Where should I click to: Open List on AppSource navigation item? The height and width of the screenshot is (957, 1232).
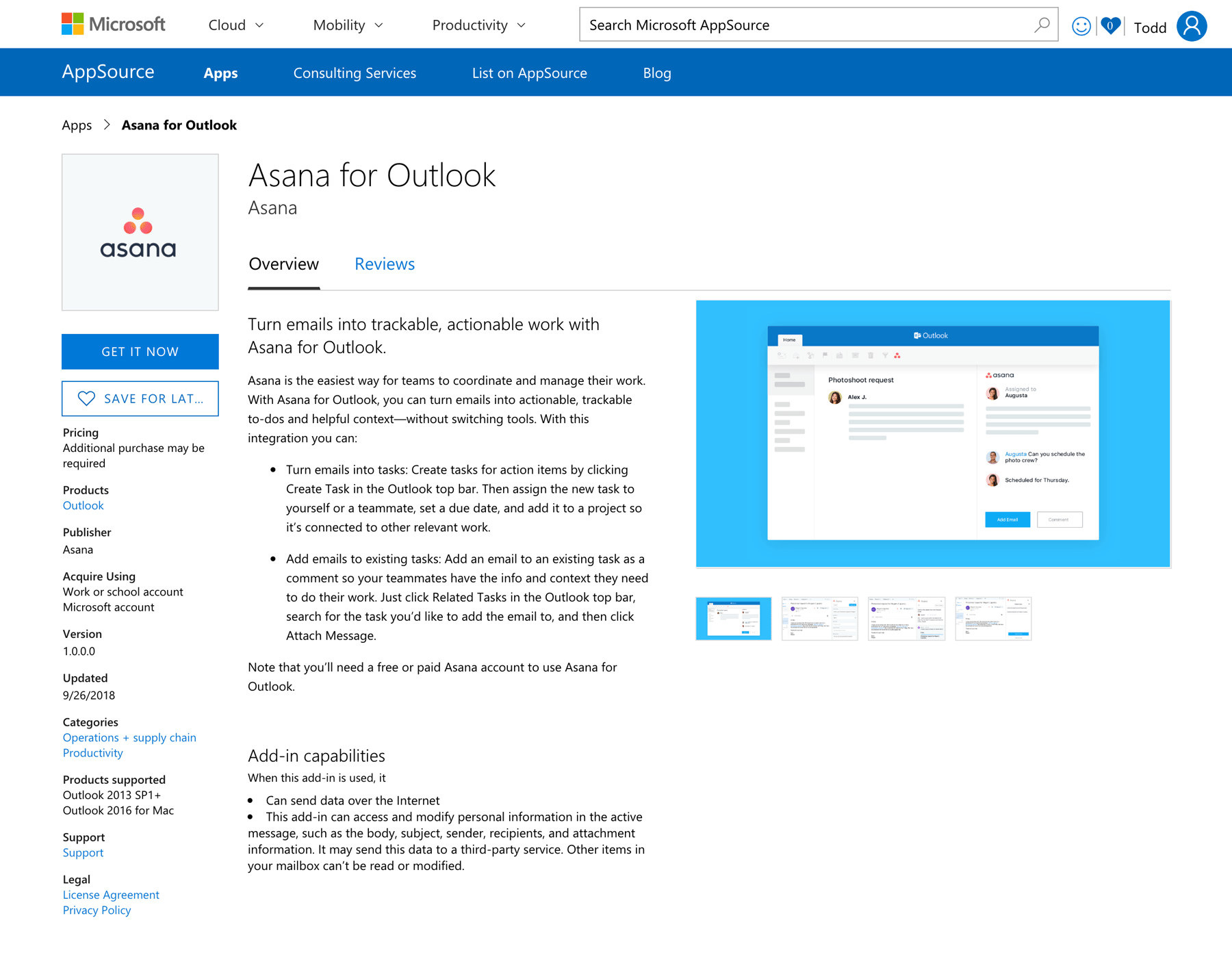click(x=529, y=73)
